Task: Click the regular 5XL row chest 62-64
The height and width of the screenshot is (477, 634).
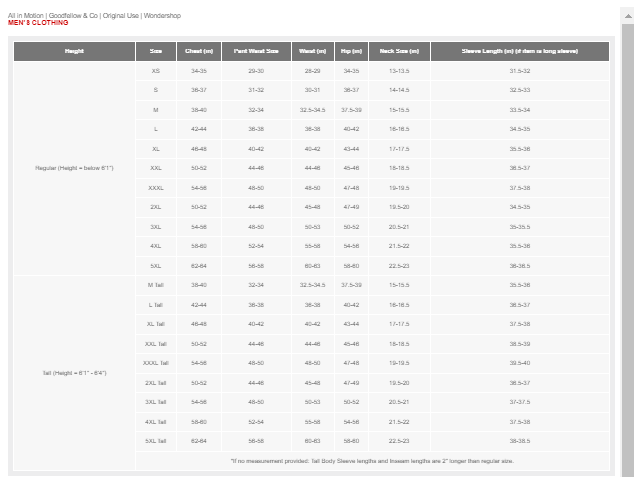Action: tap(199, 266)
